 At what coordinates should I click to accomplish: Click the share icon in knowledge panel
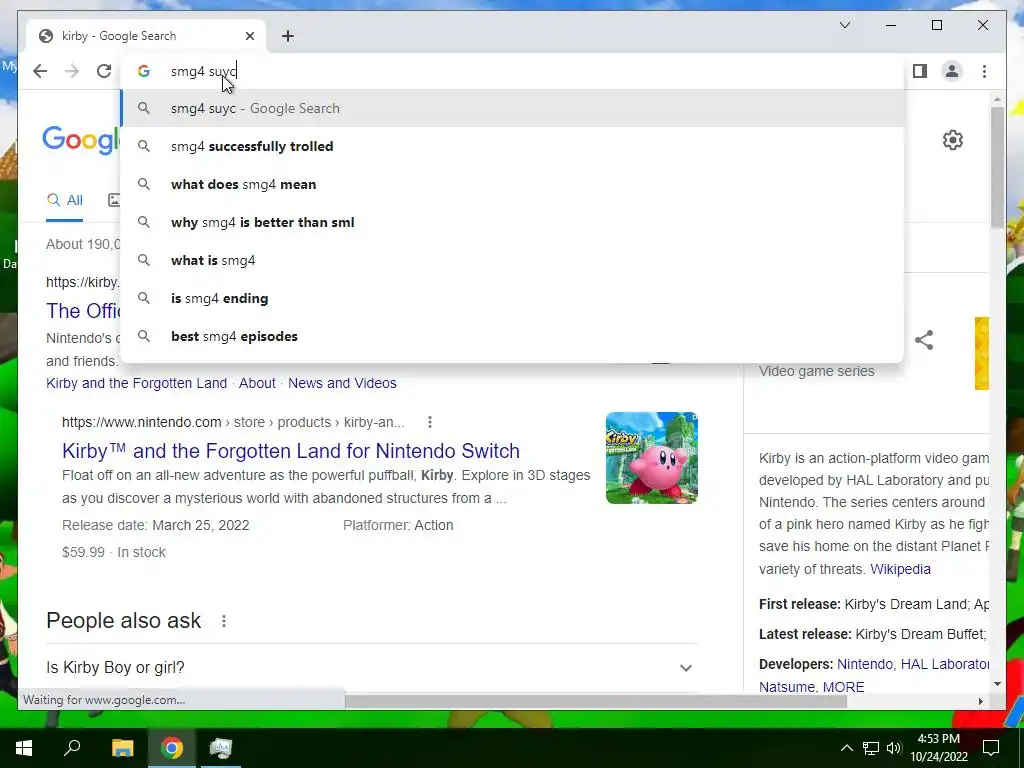pos(924,340)
